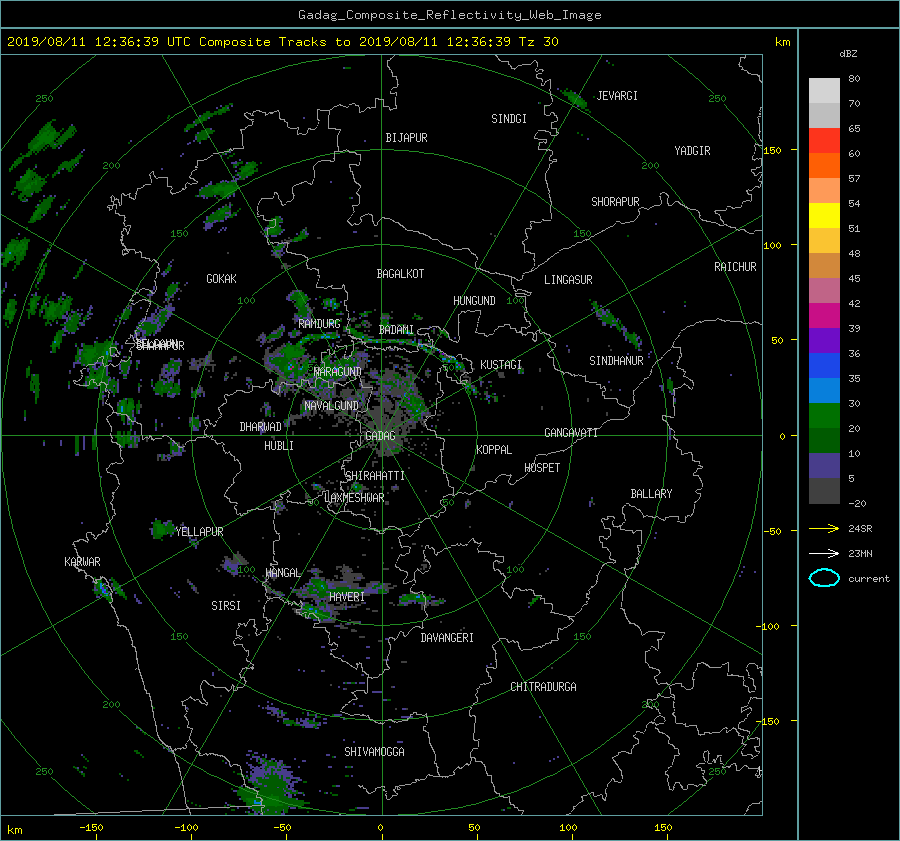This screenshot has height=841, width=900.
Task: Click the LAXMESHWAR city label
Action: pos(354,498)
